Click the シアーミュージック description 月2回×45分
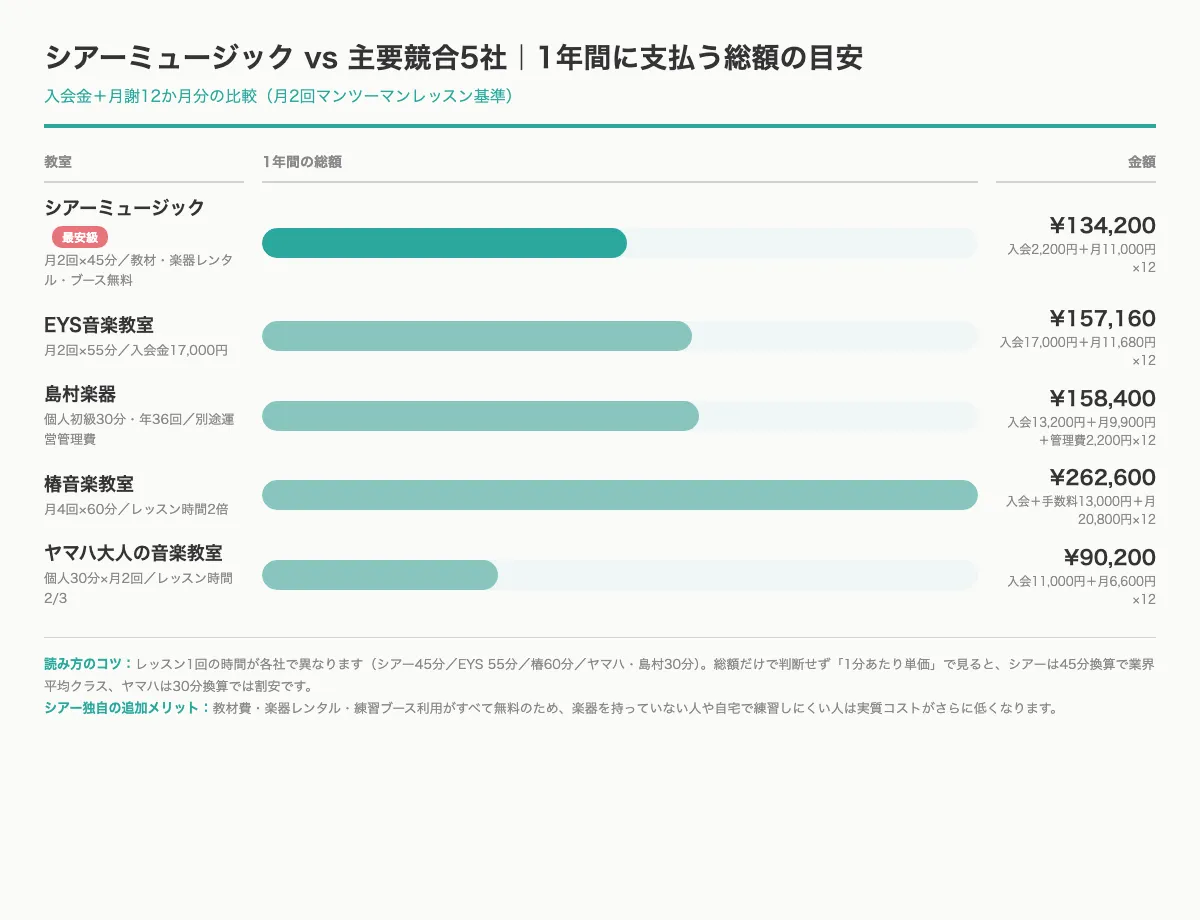Screen dimensions: 1200x920 (x=139, y=270)
